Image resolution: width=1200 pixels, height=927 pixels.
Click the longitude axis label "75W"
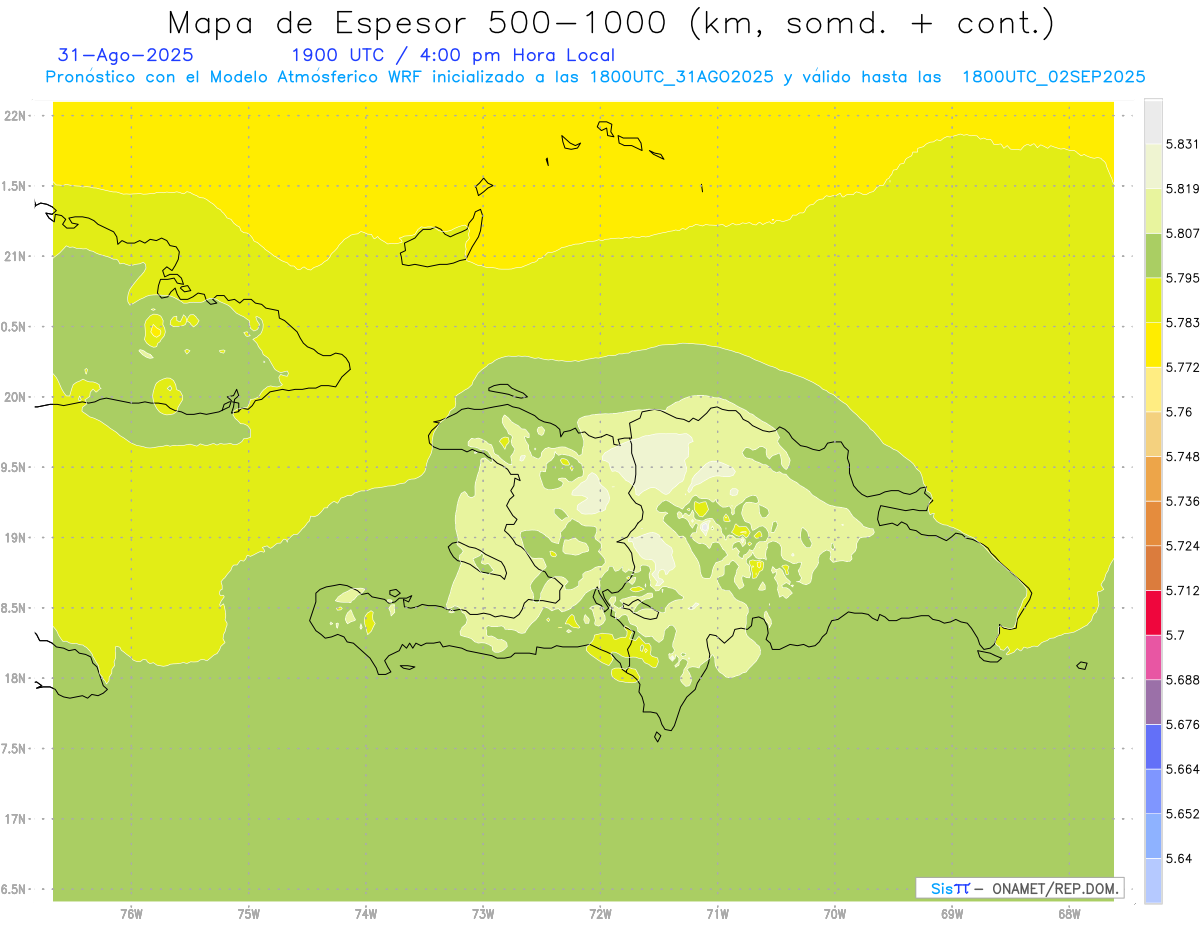(x=248, y=914)
